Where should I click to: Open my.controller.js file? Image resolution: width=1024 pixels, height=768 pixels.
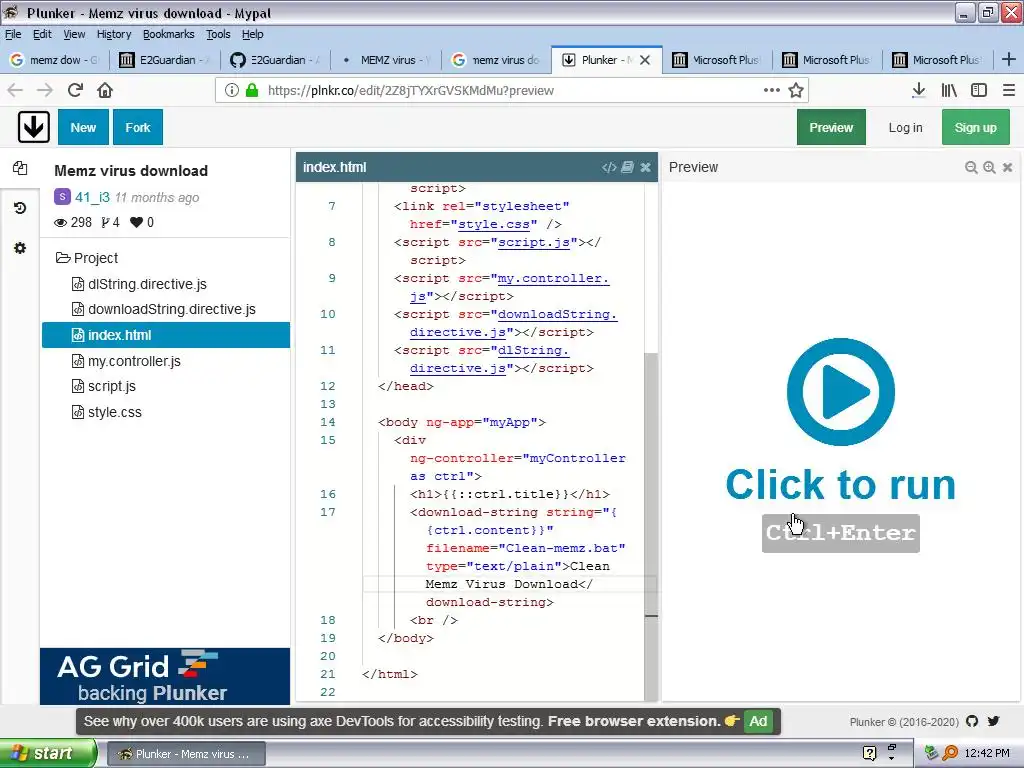click(134, 361)
